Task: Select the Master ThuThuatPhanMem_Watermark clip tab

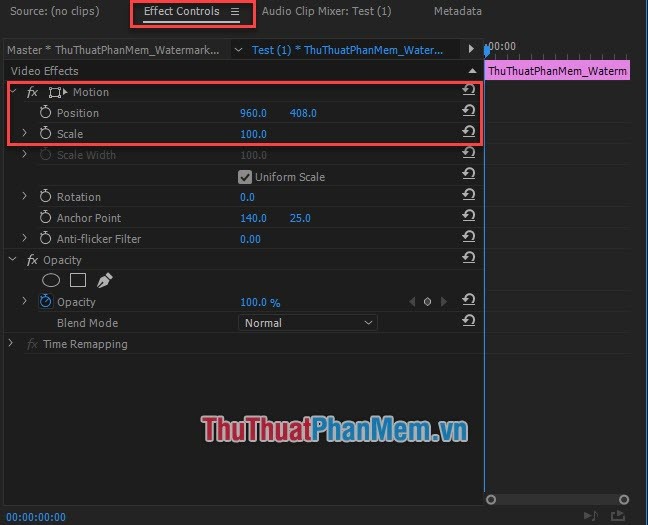Action: 113,50
